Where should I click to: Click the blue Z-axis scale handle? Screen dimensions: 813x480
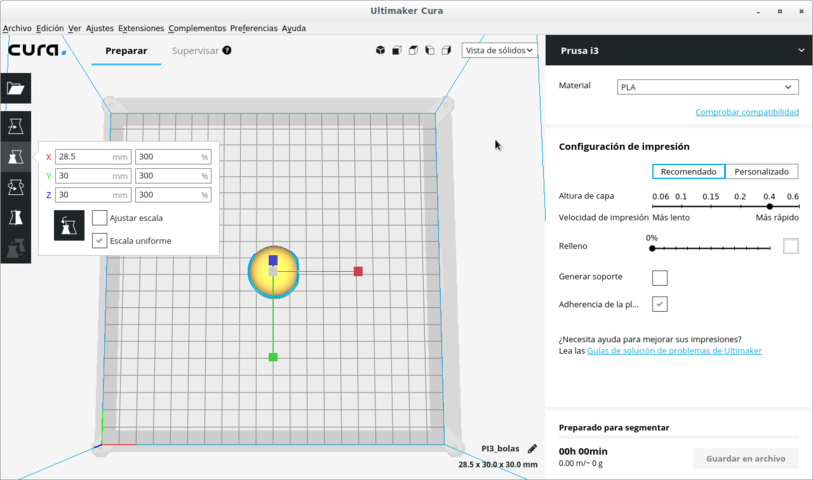pos(273,260)
